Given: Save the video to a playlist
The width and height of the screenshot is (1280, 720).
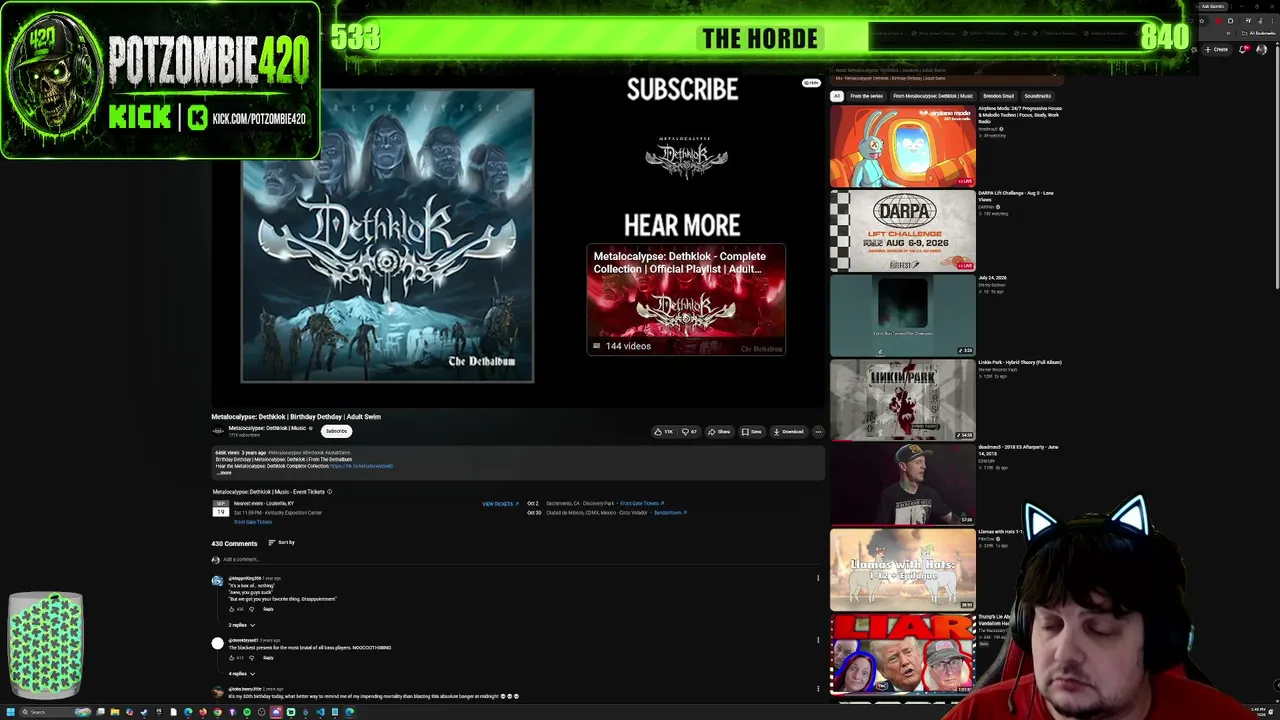Looking at the screenshot, I should point(751,432).
